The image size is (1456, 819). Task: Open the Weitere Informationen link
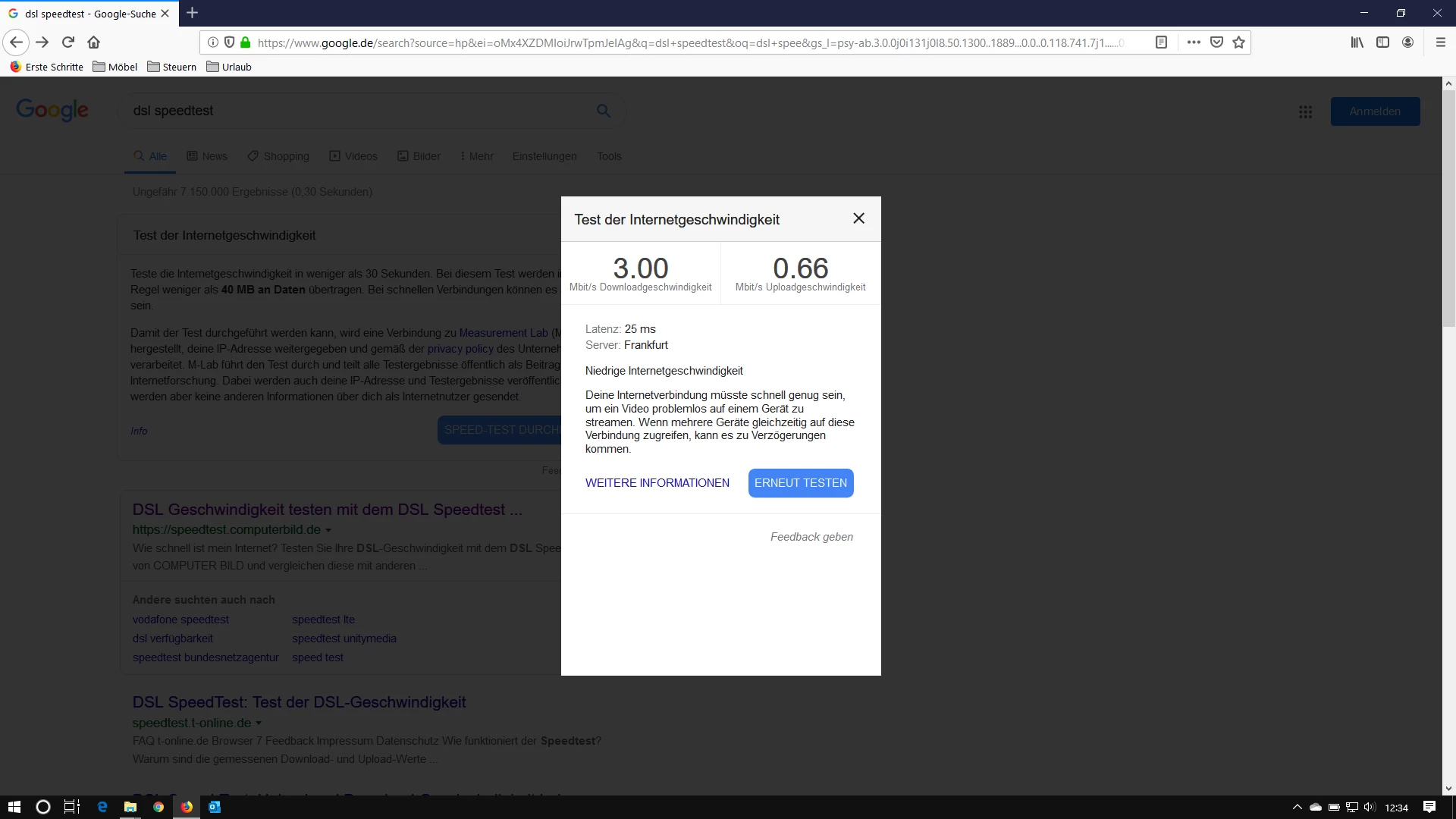click(x=657, y=483)
